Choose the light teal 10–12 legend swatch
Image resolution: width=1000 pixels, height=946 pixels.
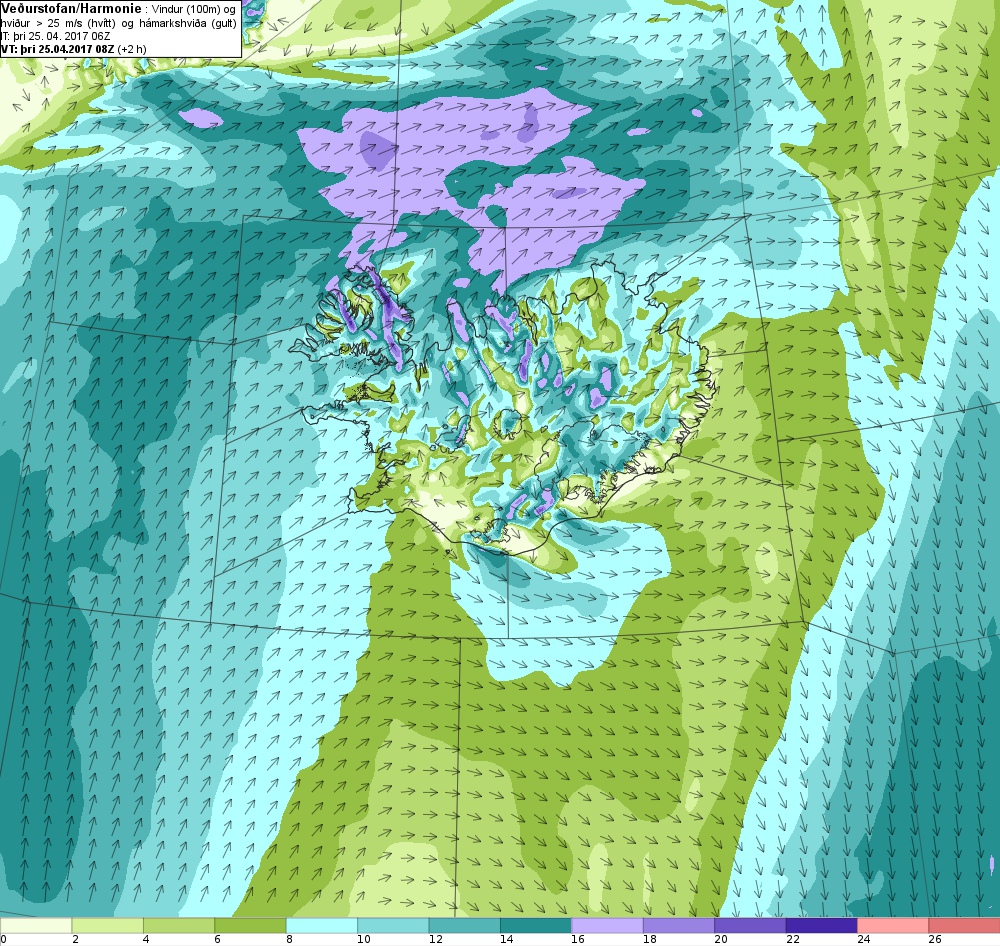(x=393, y=925)
